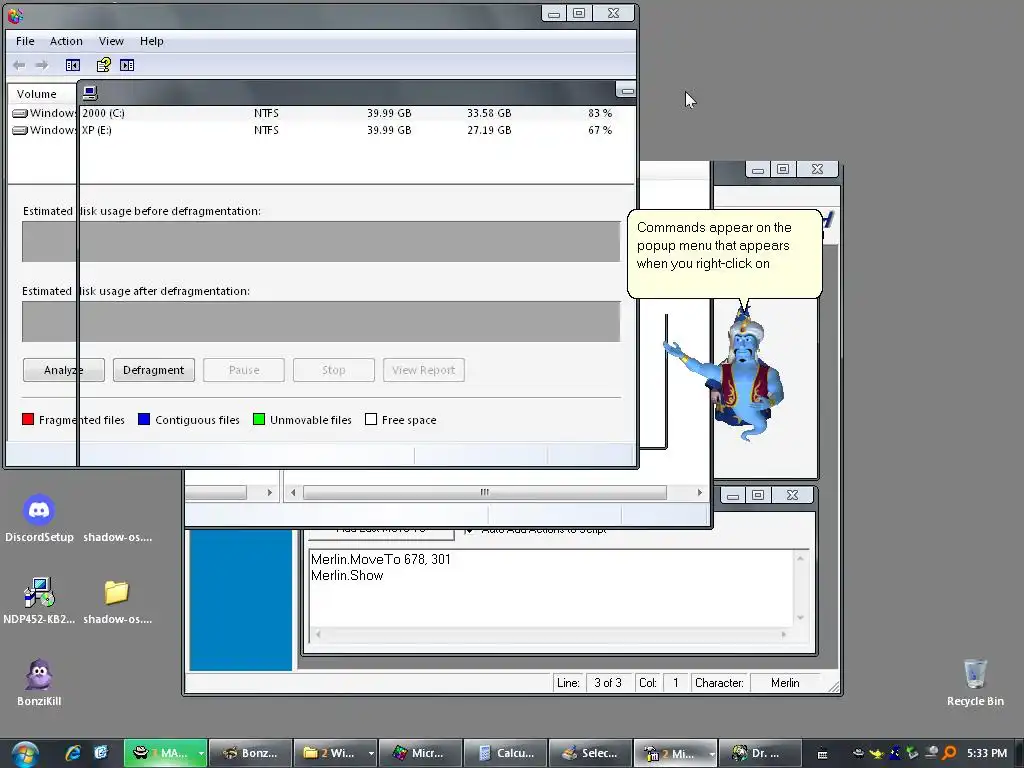Viewport: 1024px width, 768px height.
Task: Open the MA... taskbar group dropdown arrow
Action: click(x=201, y=753)
